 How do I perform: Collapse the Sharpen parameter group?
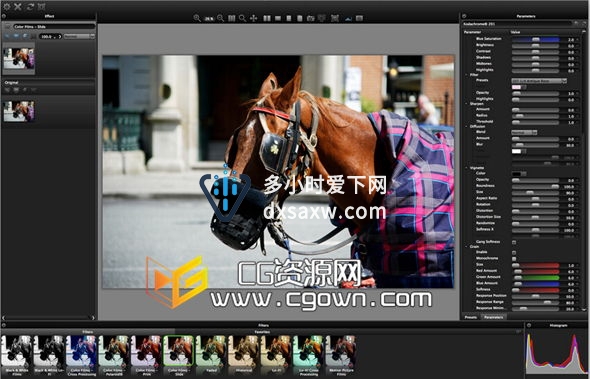467,104
